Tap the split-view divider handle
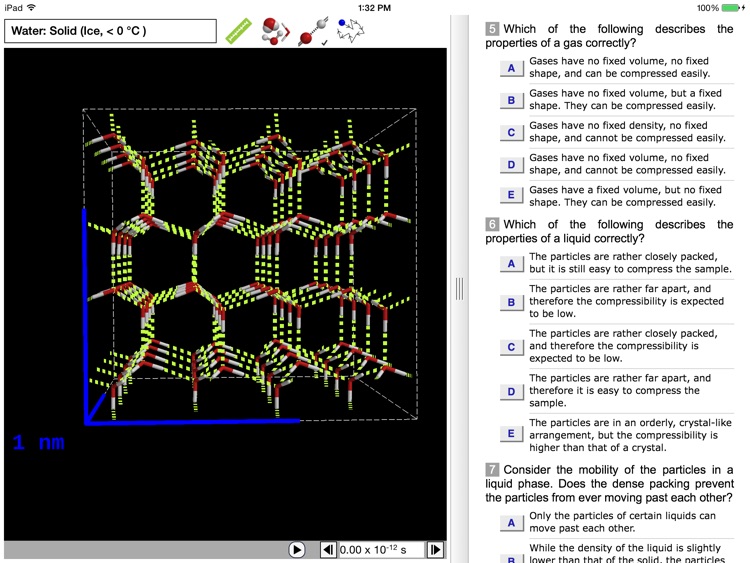The width and height of the screenshot is (750, 563). click(x=460, y=289)
